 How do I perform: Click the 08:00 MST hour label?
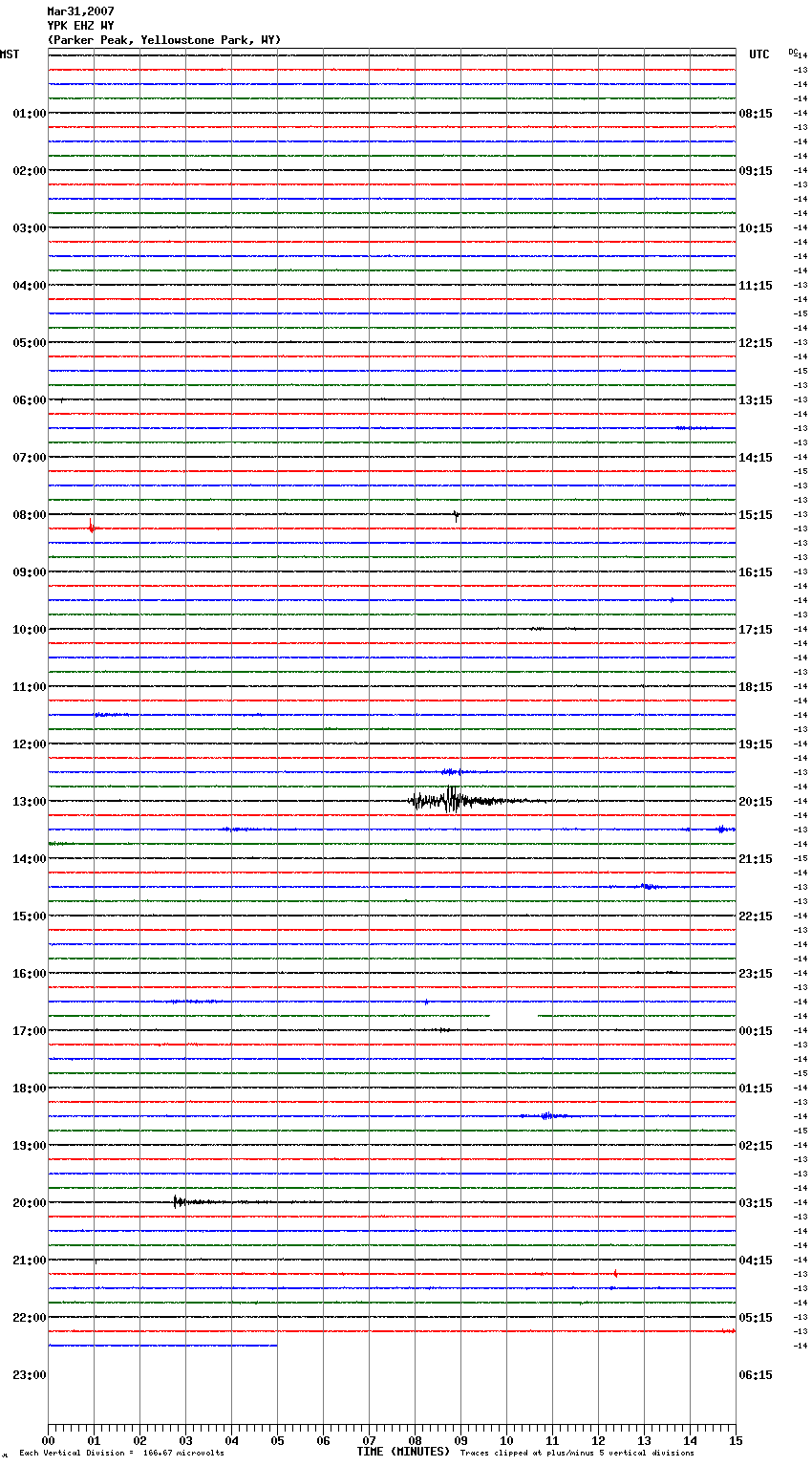click(x=29, y=515)
